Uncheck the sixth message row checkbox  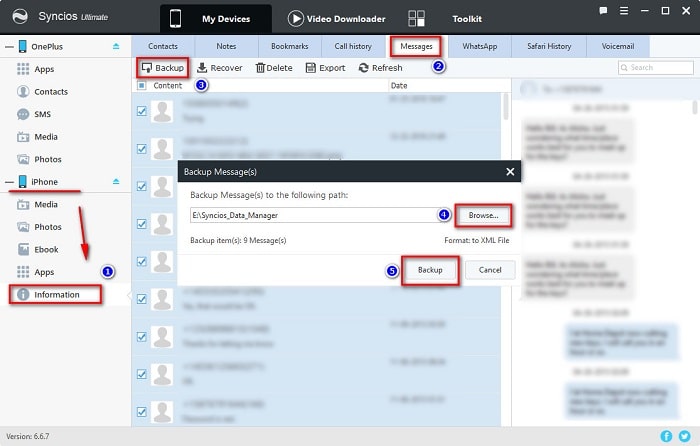coord(142,299)
